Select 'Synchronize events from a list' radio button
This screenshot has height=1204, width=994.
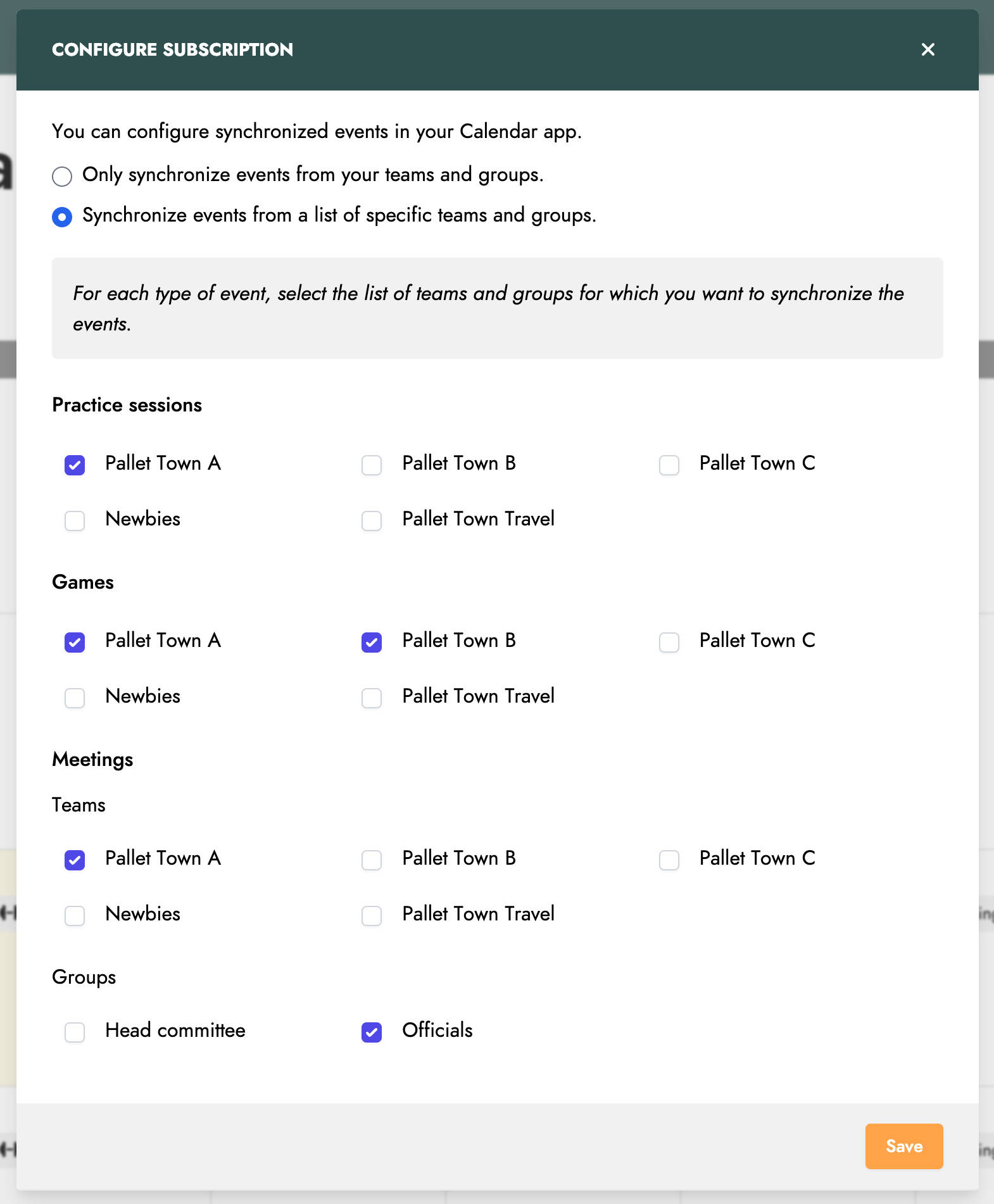(x=62, y=217)
